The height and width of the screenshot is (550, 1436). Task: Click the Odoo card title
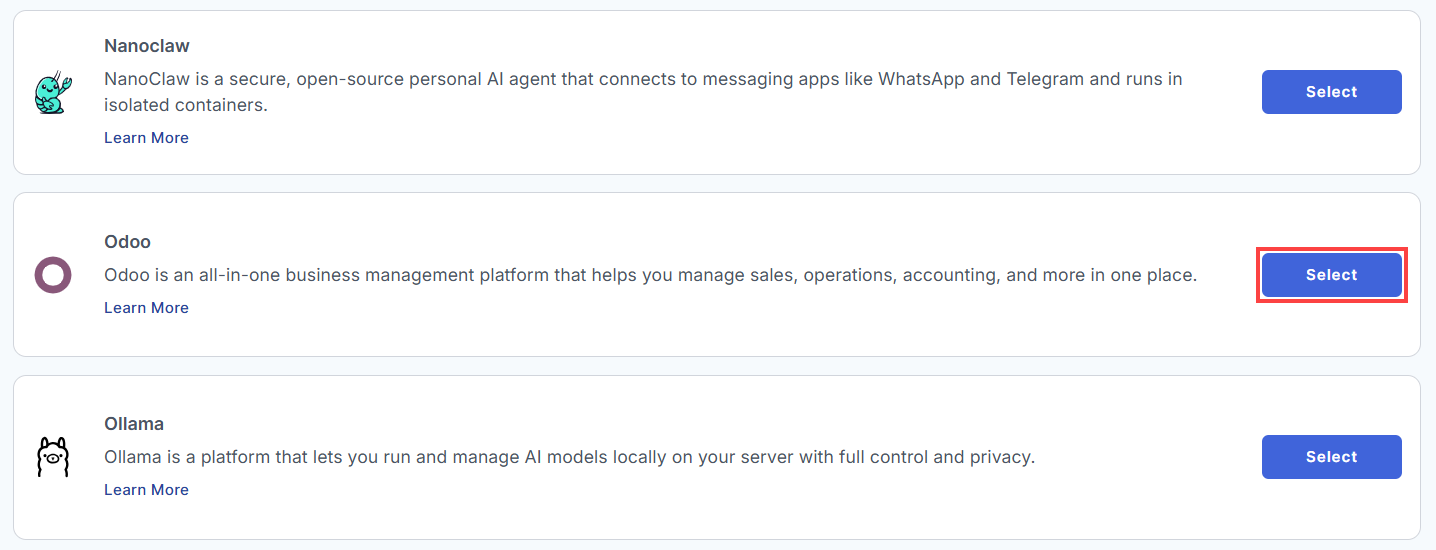pyautogui.click(x=127, y=242)
